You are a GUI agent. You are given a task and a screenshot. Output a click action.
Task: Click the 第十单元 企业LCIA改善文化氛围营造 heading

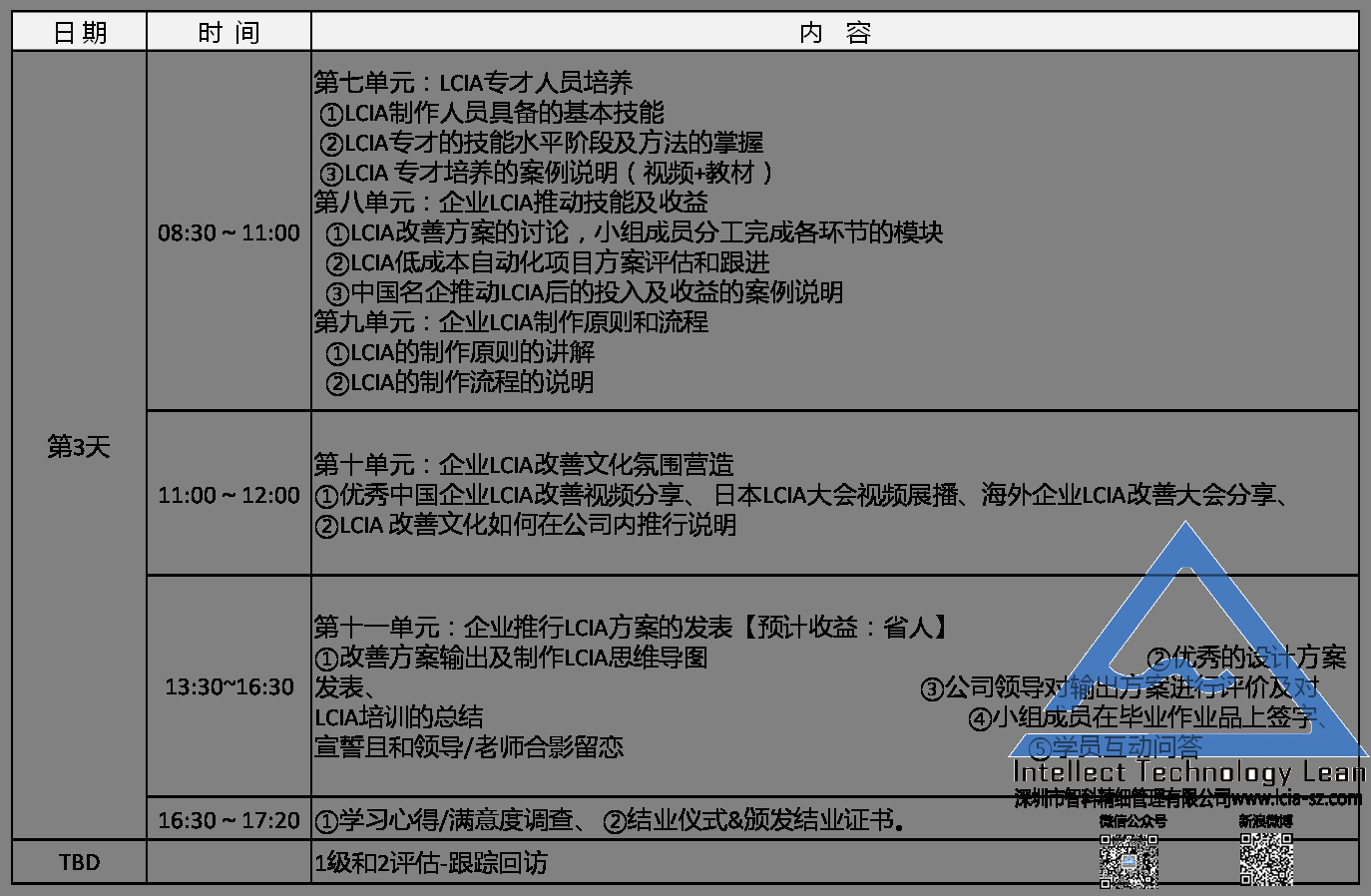[x=524, y=464]
